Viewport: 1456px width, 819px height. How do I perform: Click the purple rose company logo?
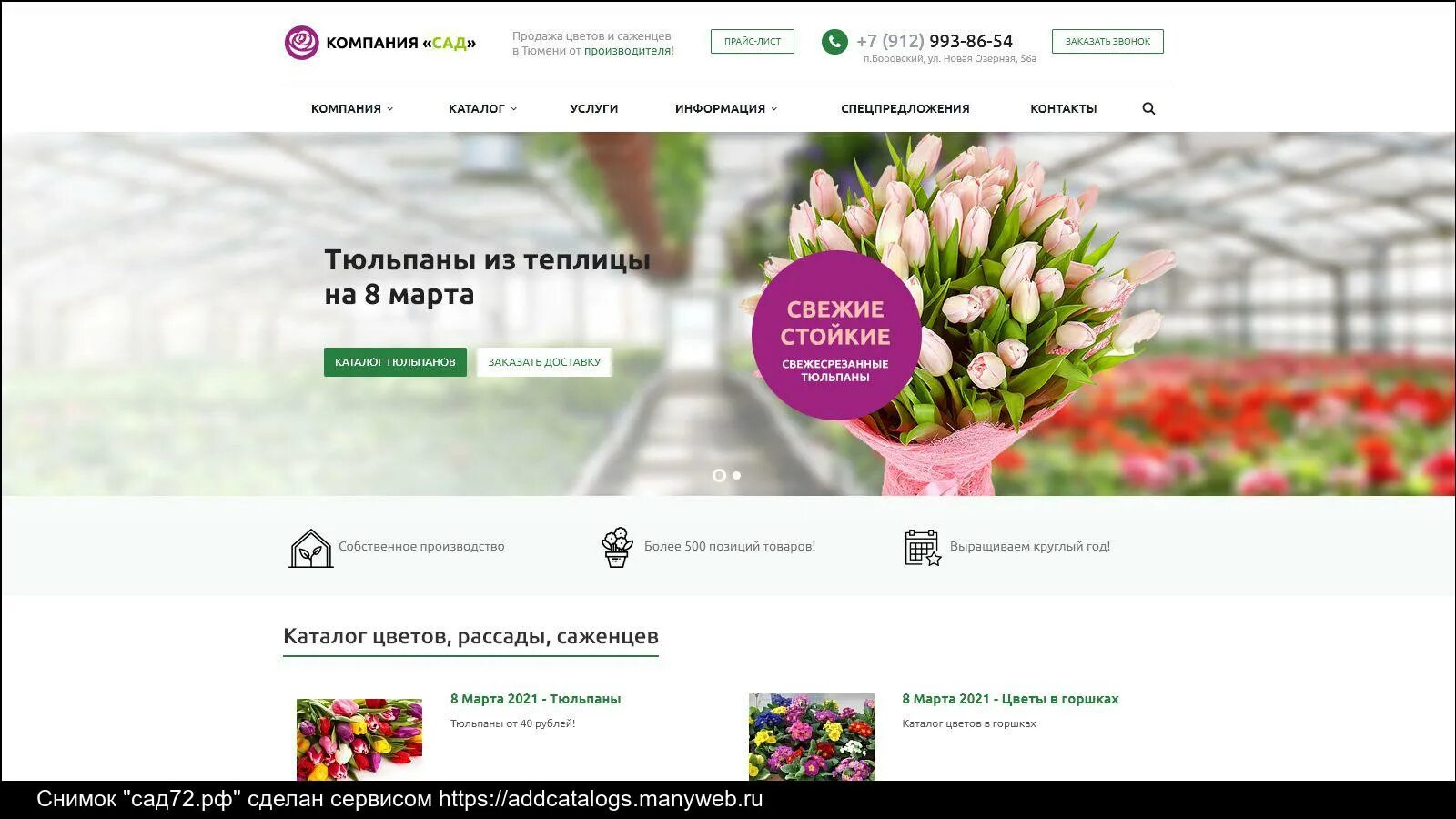301,42
